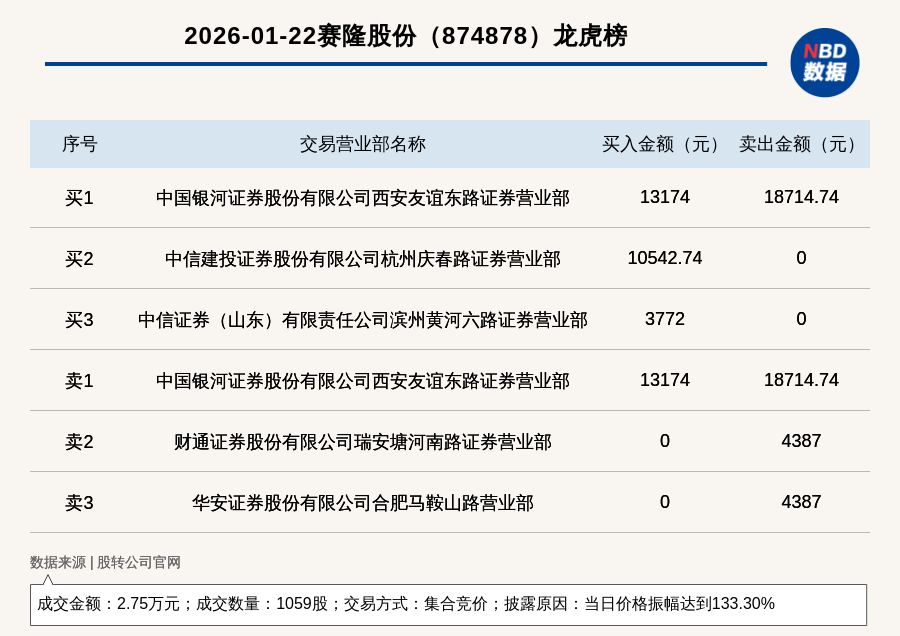Click the 3772 buy amount cell

click(x=664, y=319)
